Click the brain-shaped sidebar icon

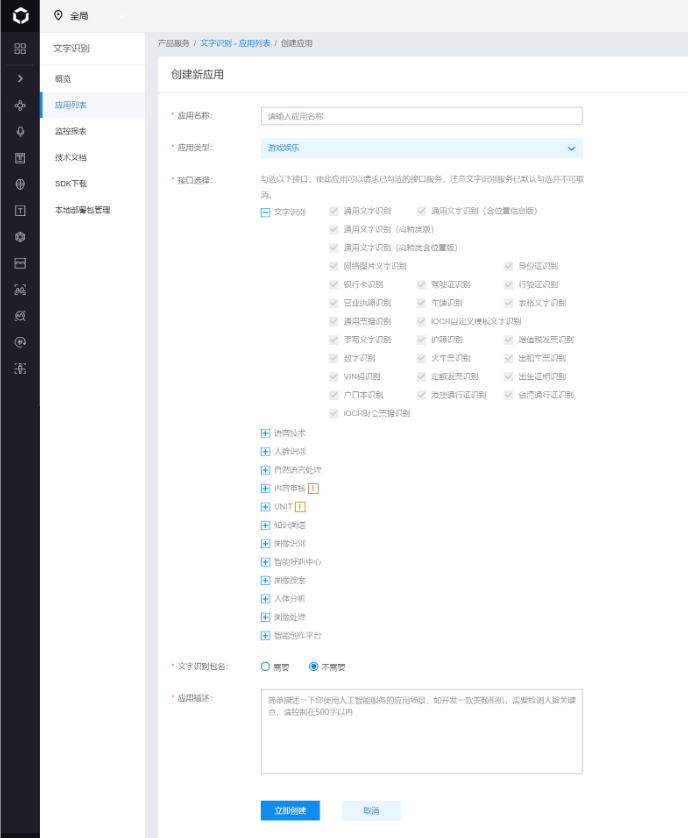click(20, 184)
